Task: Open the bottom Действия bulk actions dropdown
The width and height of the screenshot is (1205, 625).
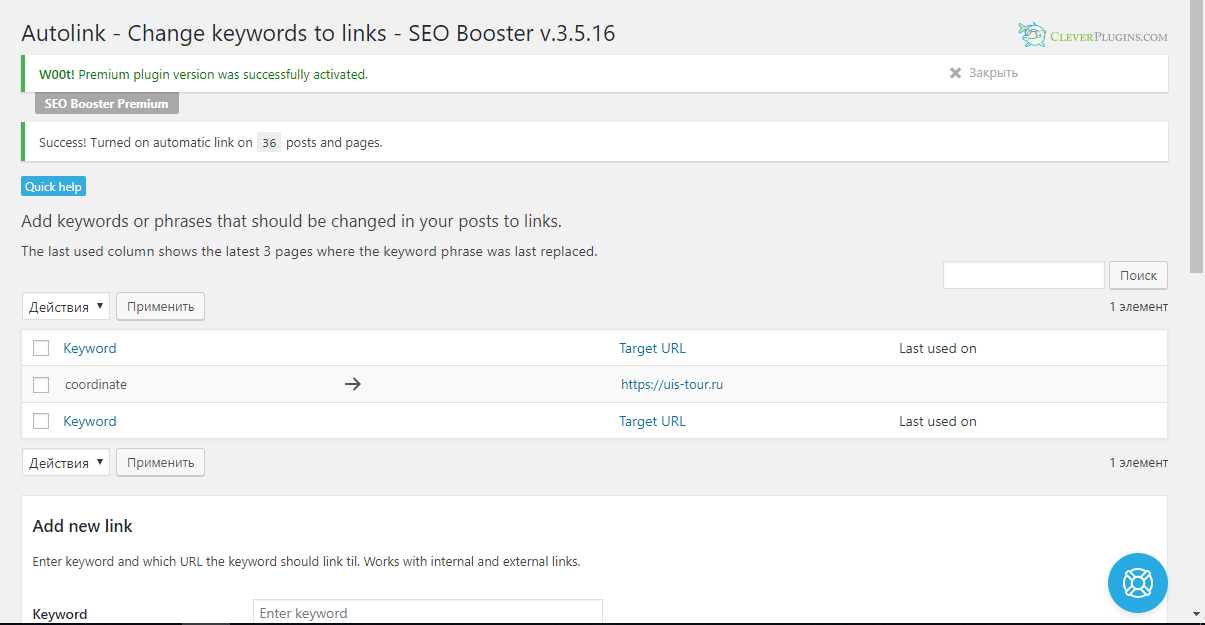Action: click(66, 462)
